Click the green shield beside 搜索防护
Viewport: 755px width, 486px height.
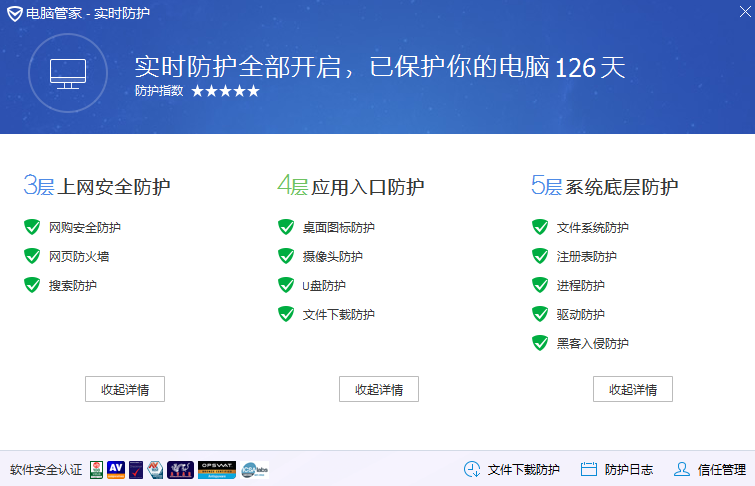click(32, 285)
